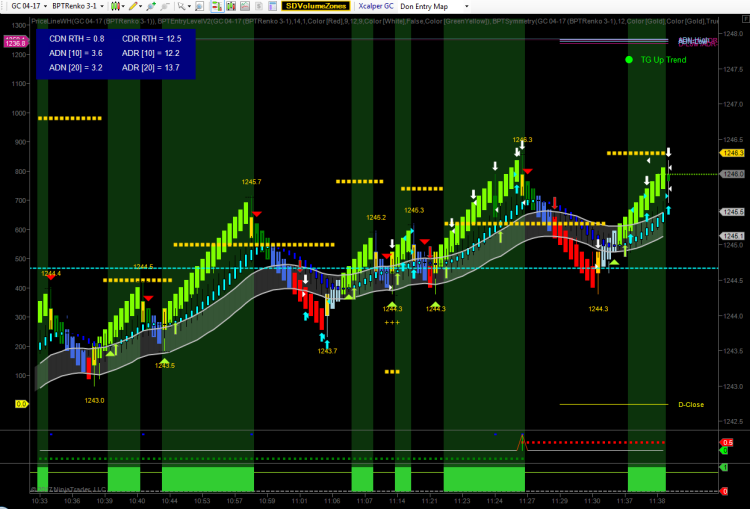
Task: Click the TG Up Trend label
Action: click(x=663, y=60)
